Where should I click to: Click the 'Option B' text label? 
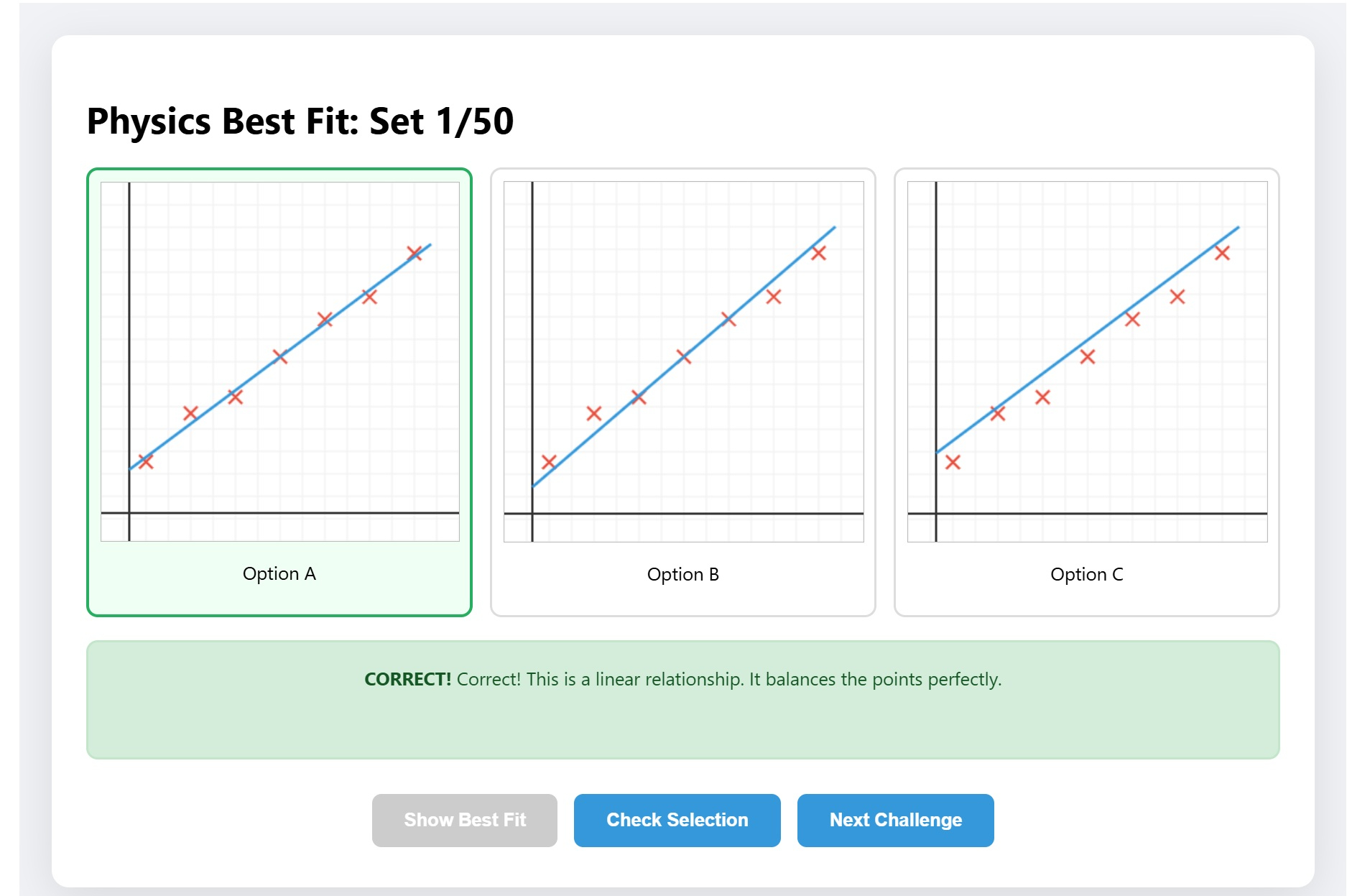[x=683, y=574]
